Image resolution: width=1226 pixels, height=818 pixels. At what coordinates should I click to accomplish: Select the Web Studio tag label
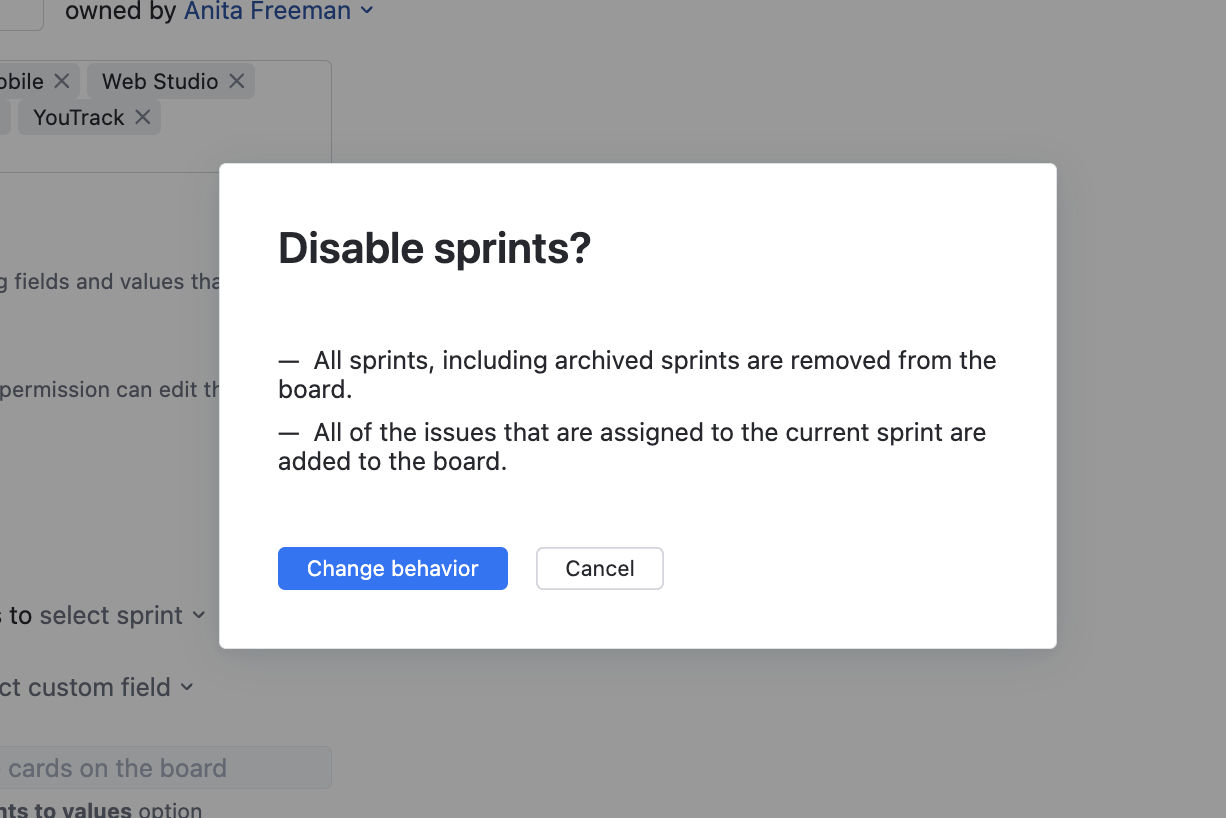[159, 81]
